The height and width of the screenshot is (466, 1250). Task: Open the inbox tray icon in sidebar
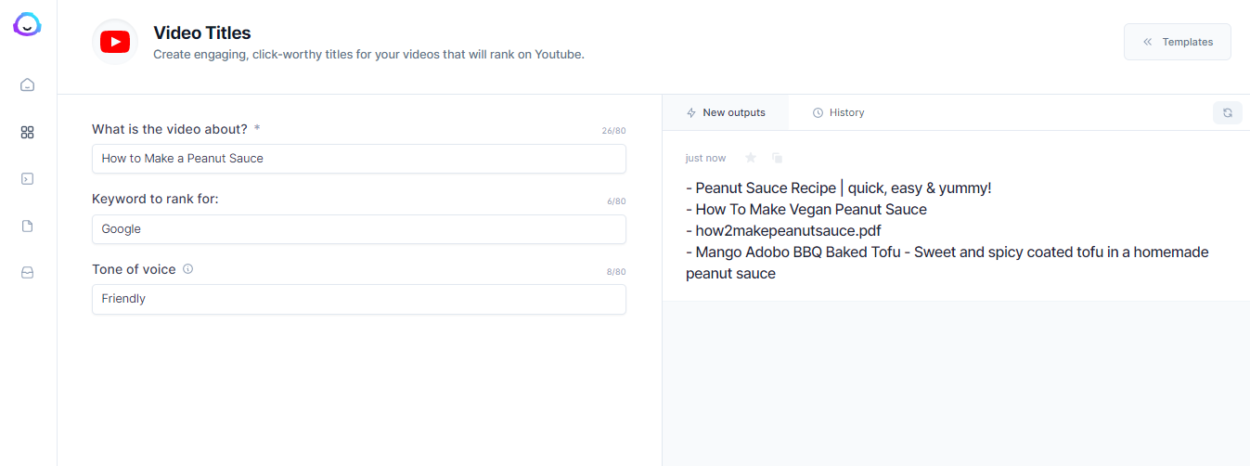pyautogui.click(x=28, y=273)
